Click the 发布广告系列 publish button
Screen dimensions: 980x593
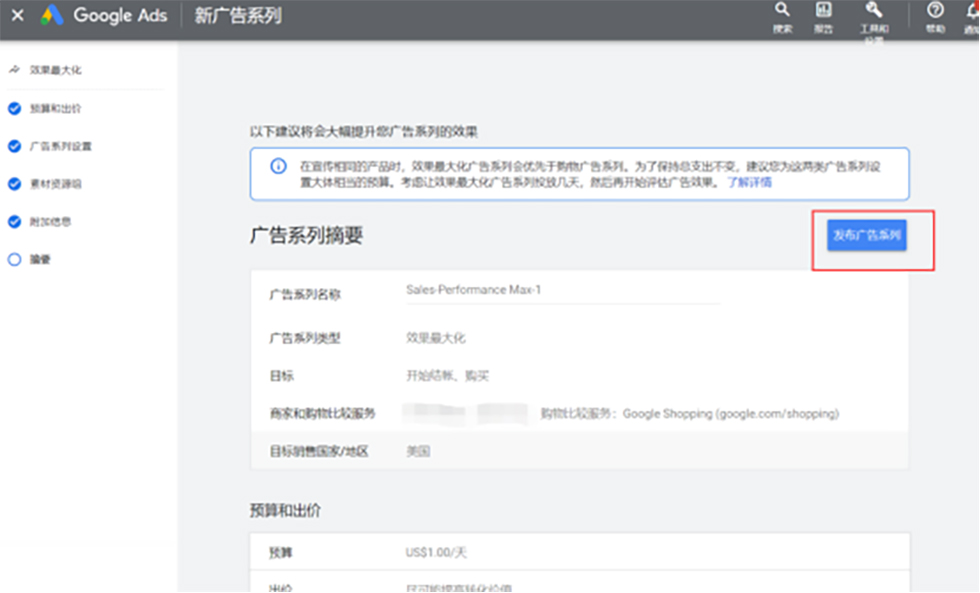[x=867, y=237]
